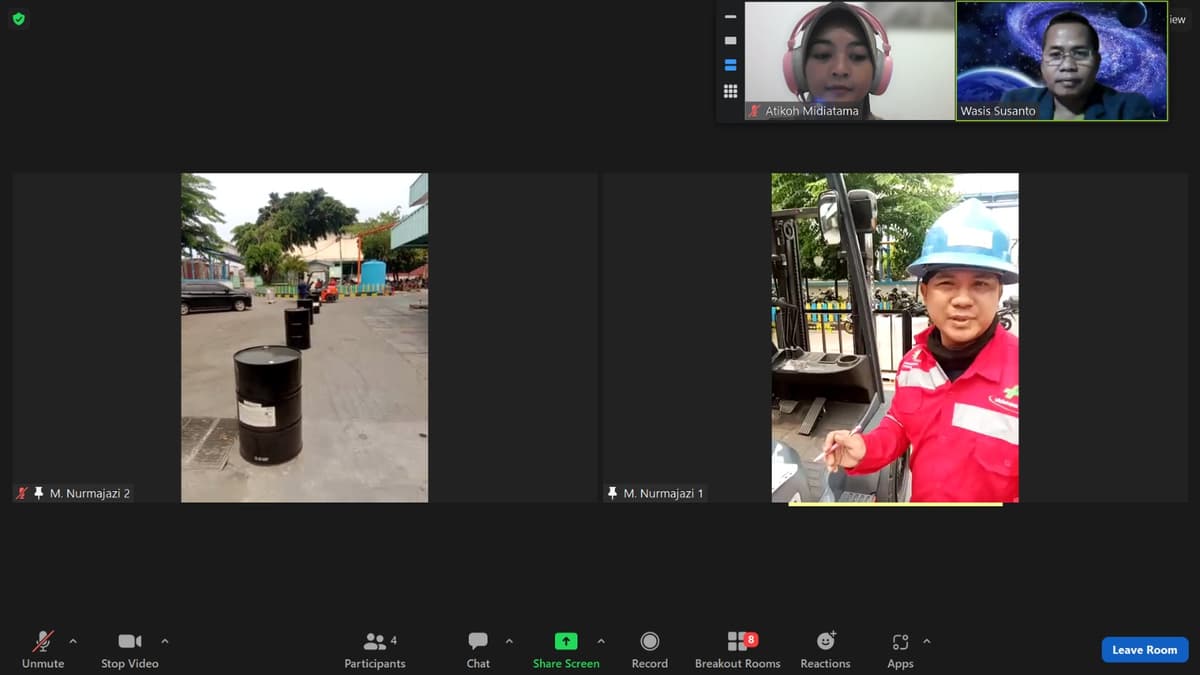Hide thumbnail video strip using minimize bar

[730, 17]
